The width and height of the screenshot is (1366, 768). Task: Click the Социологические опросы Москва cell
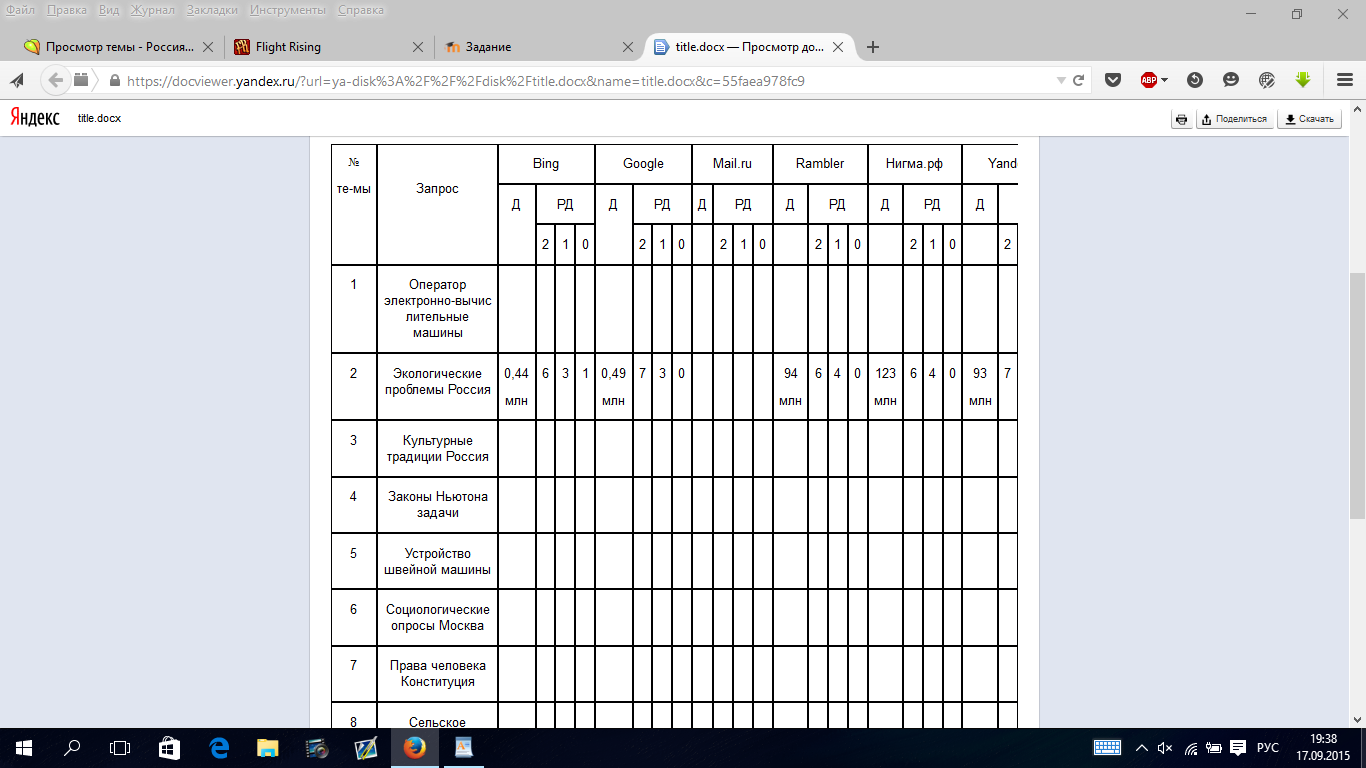pyautogui.click(x=437, y=617)
